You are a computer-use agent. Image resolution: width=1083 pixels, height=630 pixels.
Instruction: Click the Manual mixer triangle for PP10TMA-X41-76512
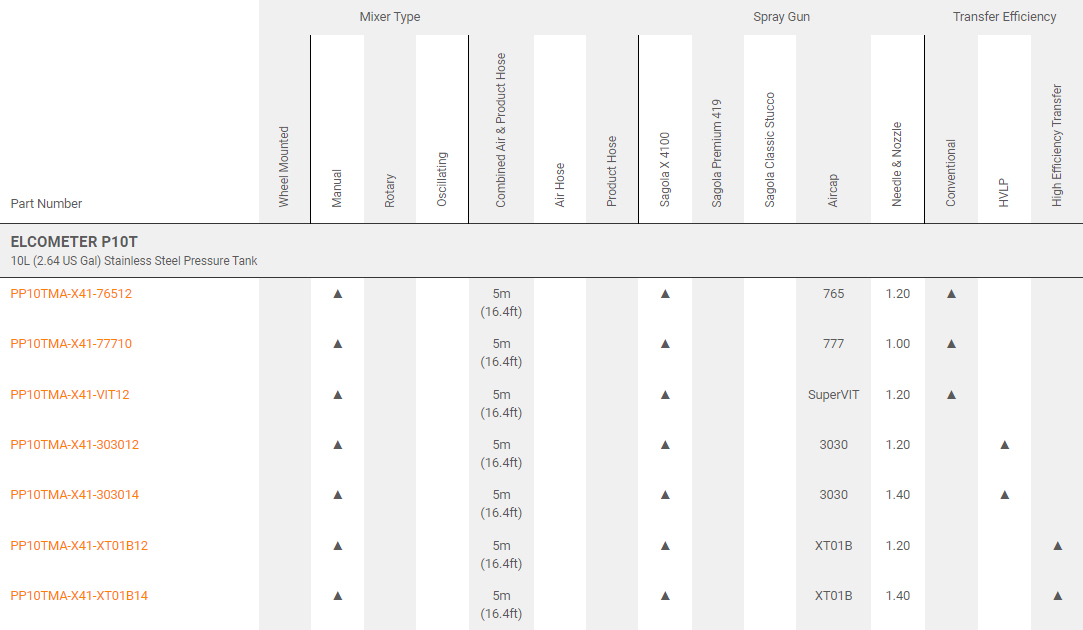tap(338, 294)
